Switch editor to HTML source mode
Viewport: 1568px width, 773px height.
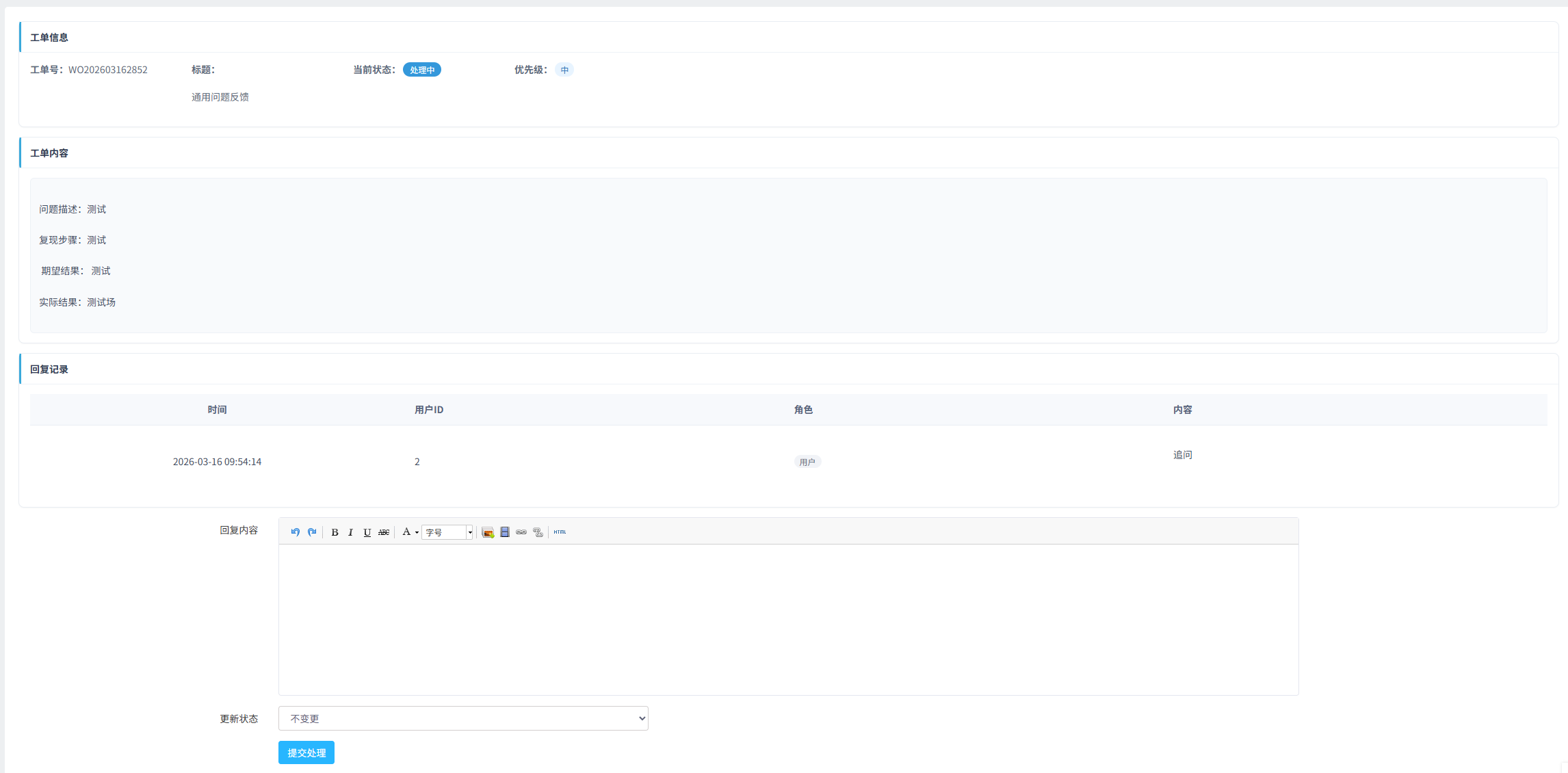pyautogui.click(x=560, y=532)
